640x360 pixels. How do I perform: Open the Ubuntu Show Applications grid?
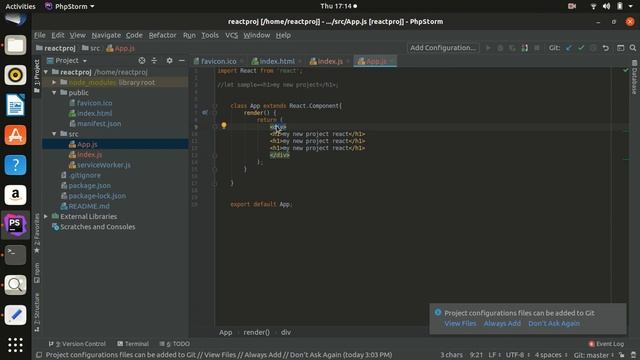click(x=16, y=345)
